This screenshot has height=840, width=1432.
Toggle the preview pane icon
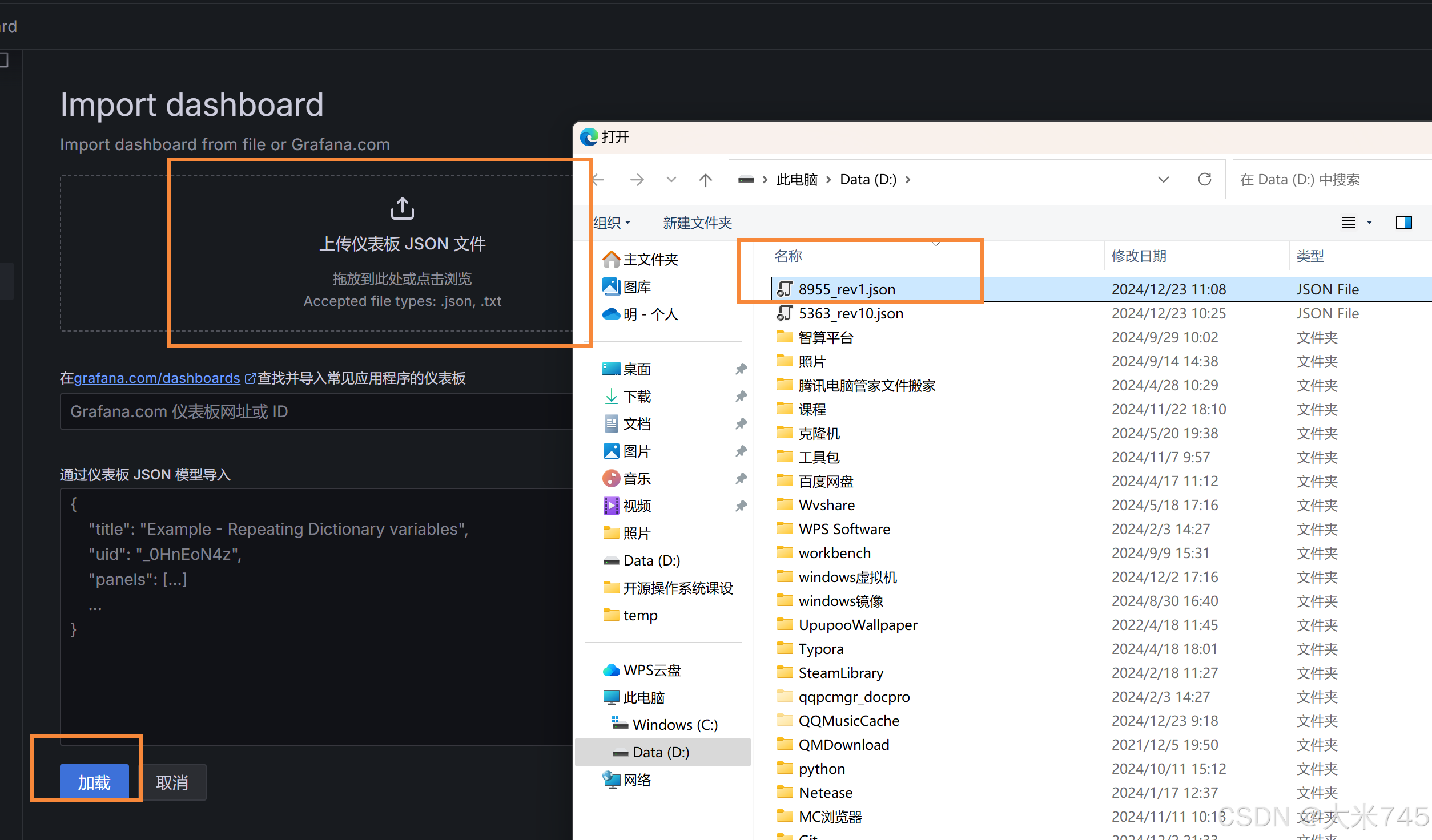1404,223
